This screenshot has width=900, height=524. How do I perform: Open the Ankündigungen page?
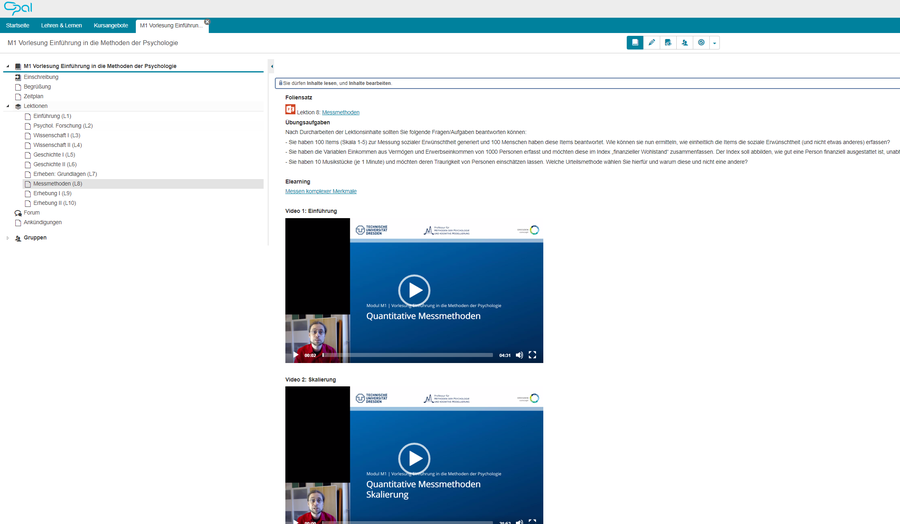point(42,223)
